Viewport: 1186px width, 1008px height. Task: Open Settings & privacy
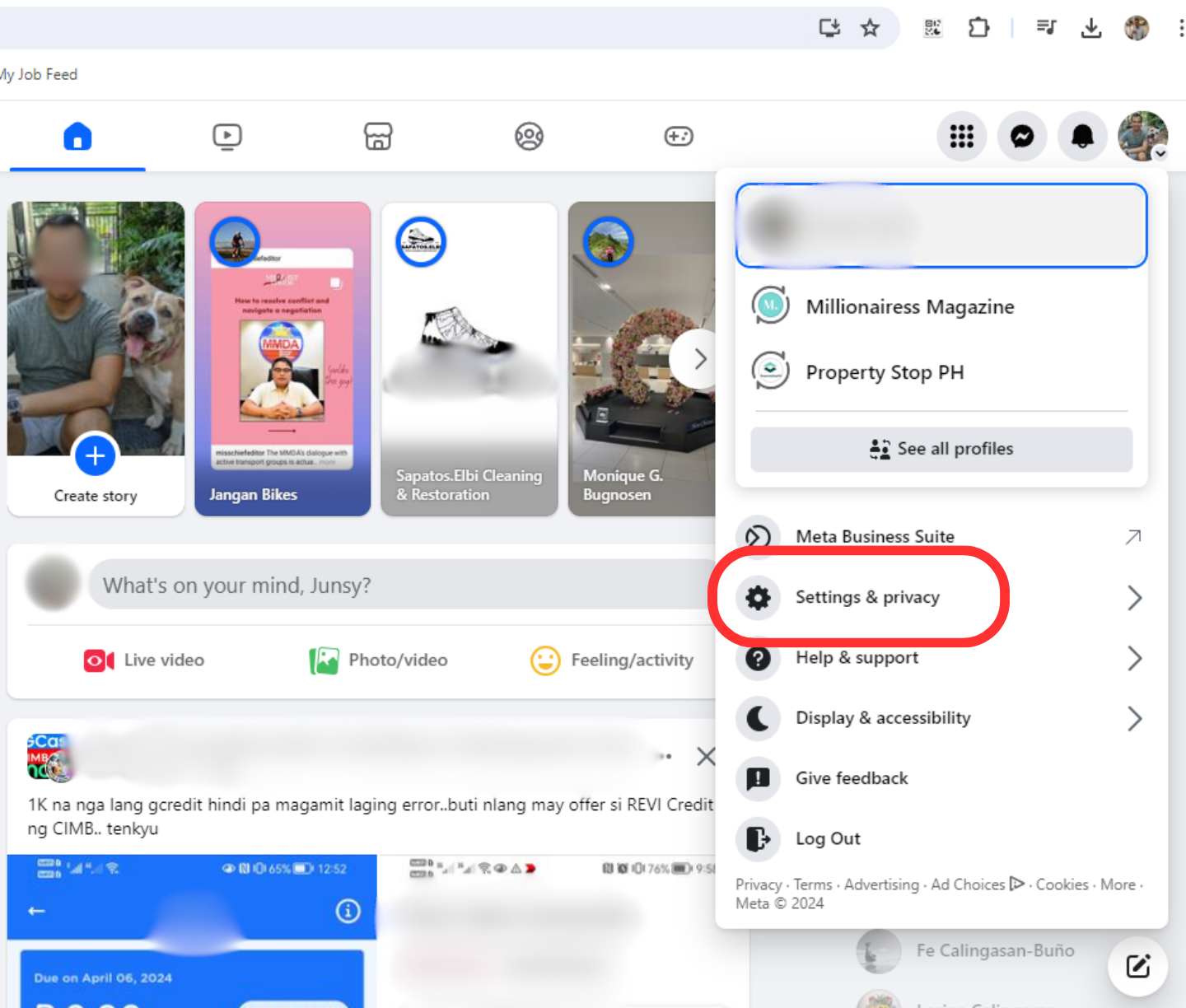point(941,597)
